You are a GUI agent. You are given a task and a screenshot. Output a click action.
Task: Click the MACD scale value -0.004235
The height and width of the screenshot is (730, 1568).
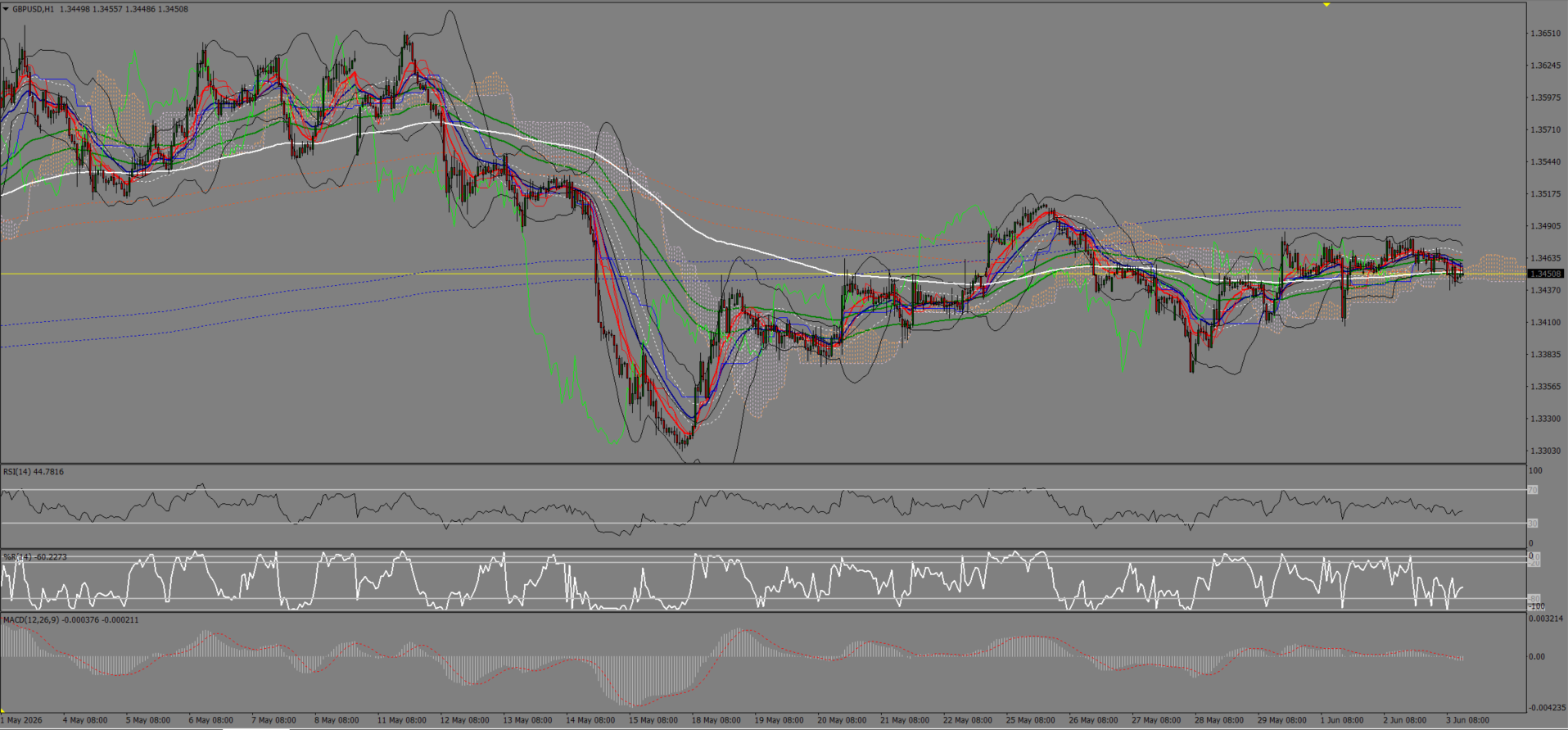pos(1547,707)
